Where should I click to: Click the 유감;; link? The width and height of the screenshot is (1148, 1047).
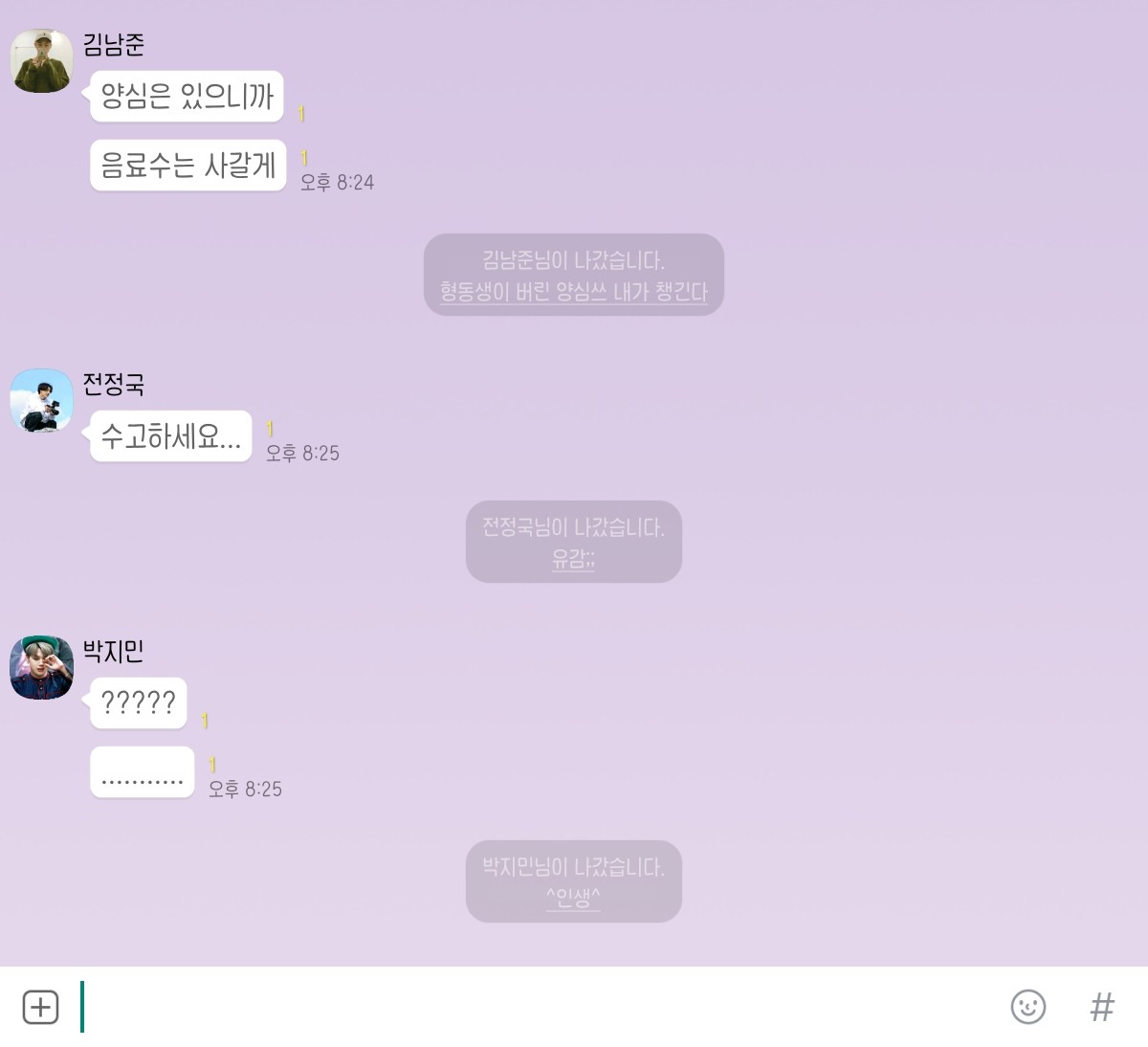point(574,559)
